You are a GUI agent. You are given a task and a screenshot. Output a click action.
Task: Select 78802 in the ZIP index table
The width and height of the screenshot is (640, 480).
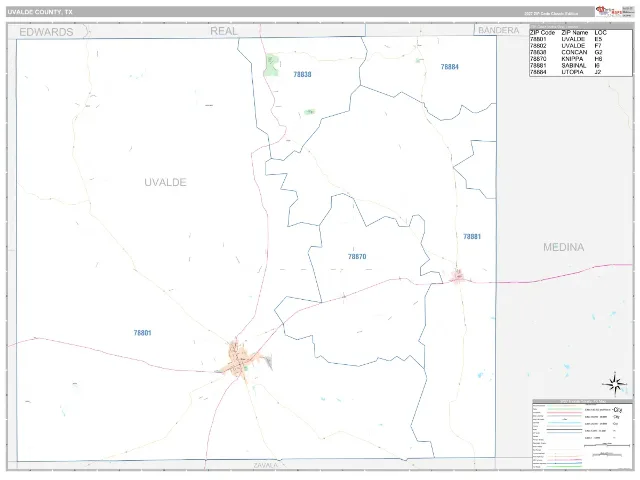click(x=538, y=46)
